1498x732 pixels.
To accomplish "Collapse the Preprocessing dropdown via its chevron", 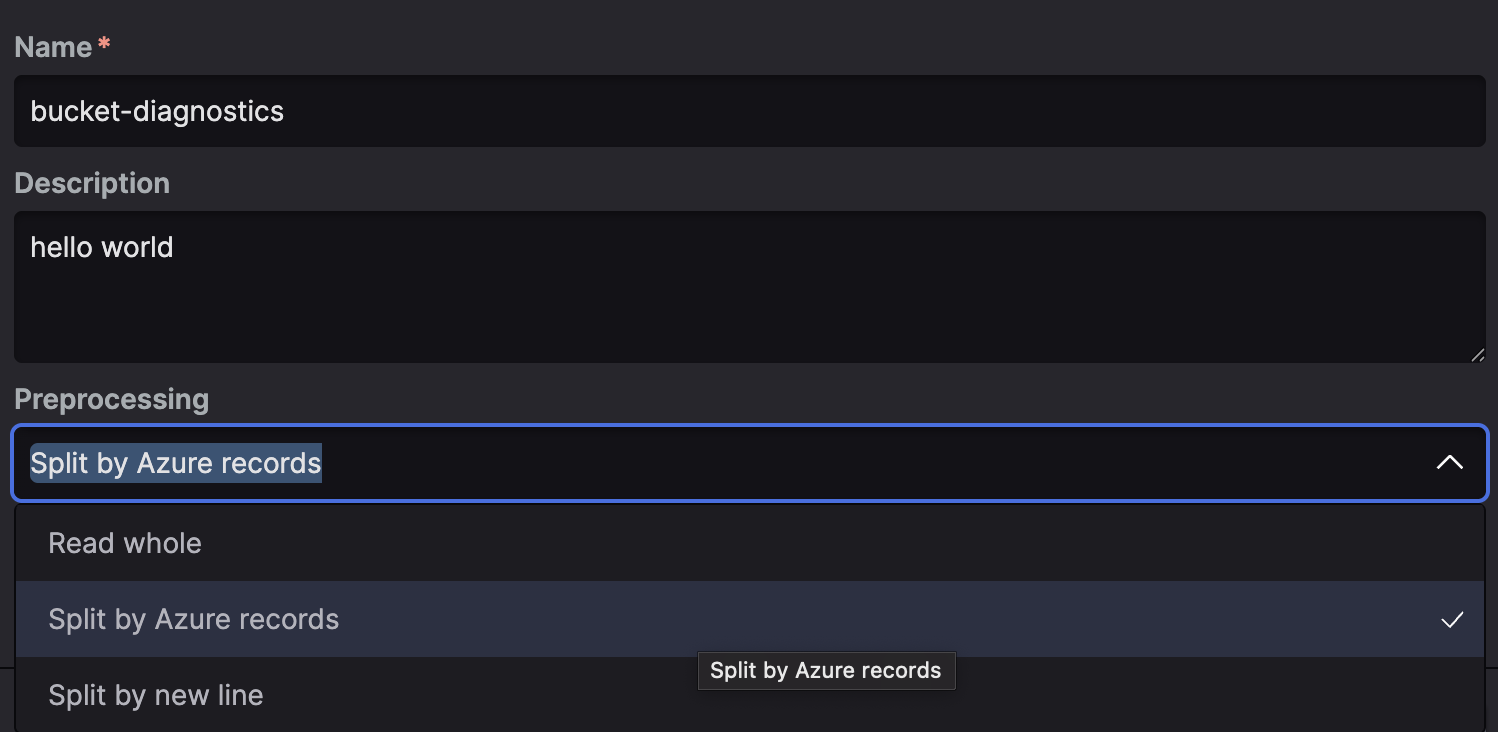I will pos(1448,463).
